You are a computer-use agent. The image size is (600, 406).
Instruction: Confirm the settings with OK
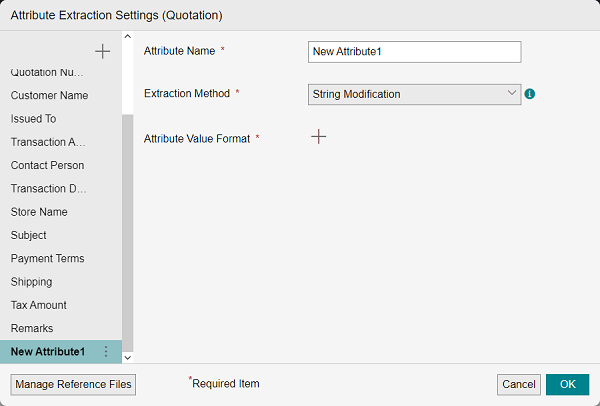point(567,384)
